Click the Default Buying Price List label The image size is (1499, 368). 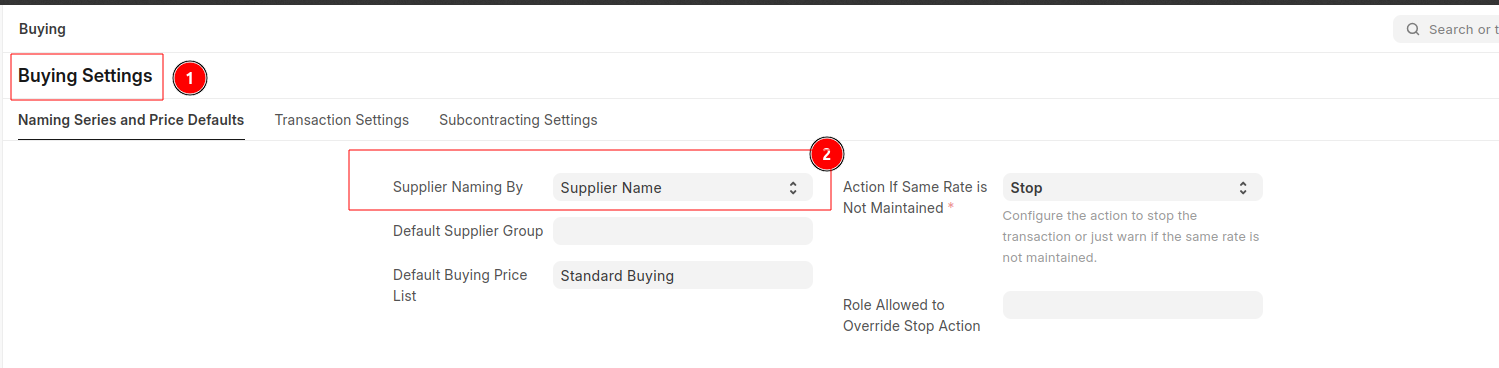460,285
